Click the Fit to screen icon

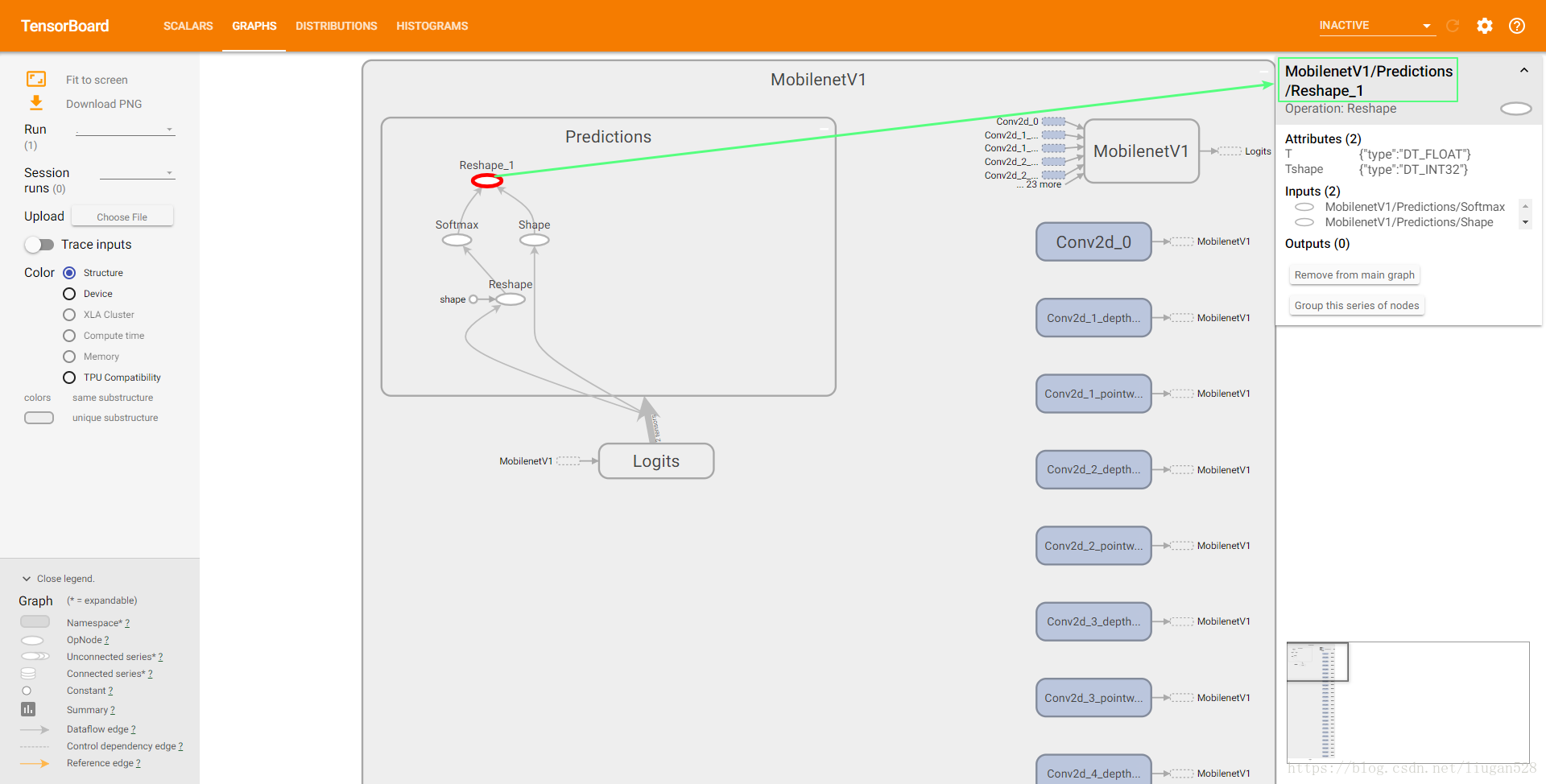pos(36,79)
